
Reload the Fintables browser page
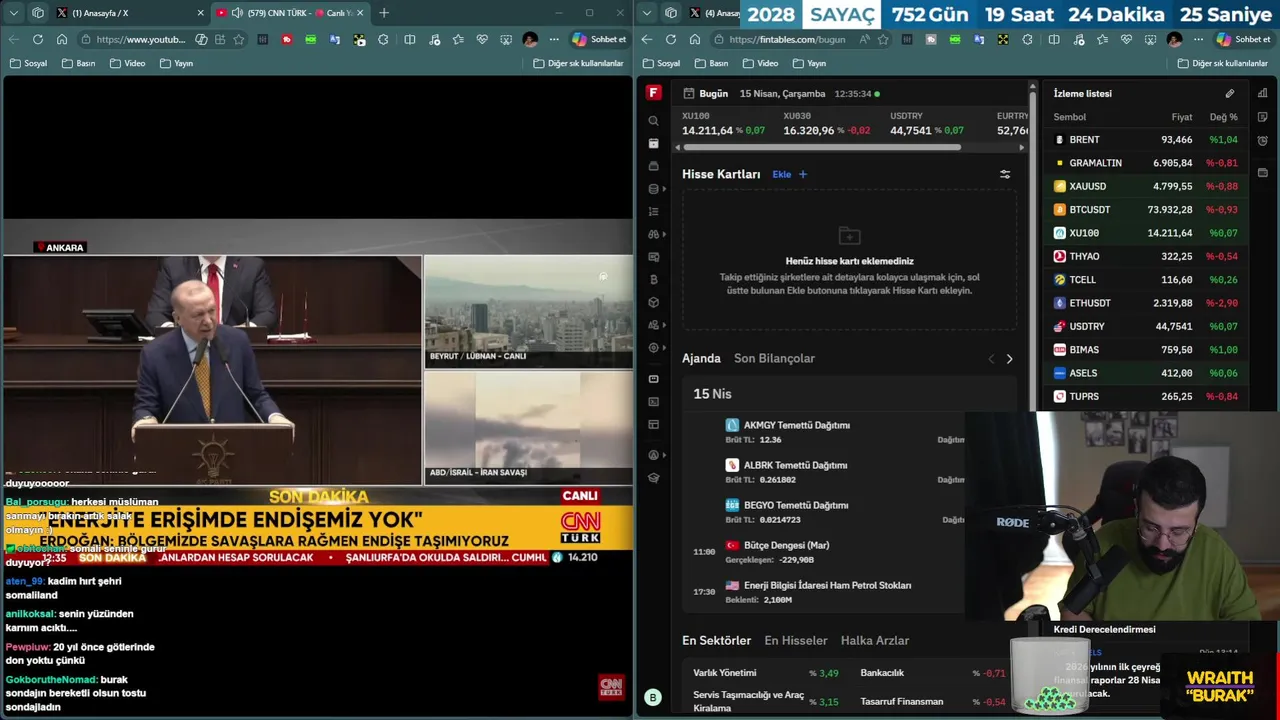click(x=671, y=39)
